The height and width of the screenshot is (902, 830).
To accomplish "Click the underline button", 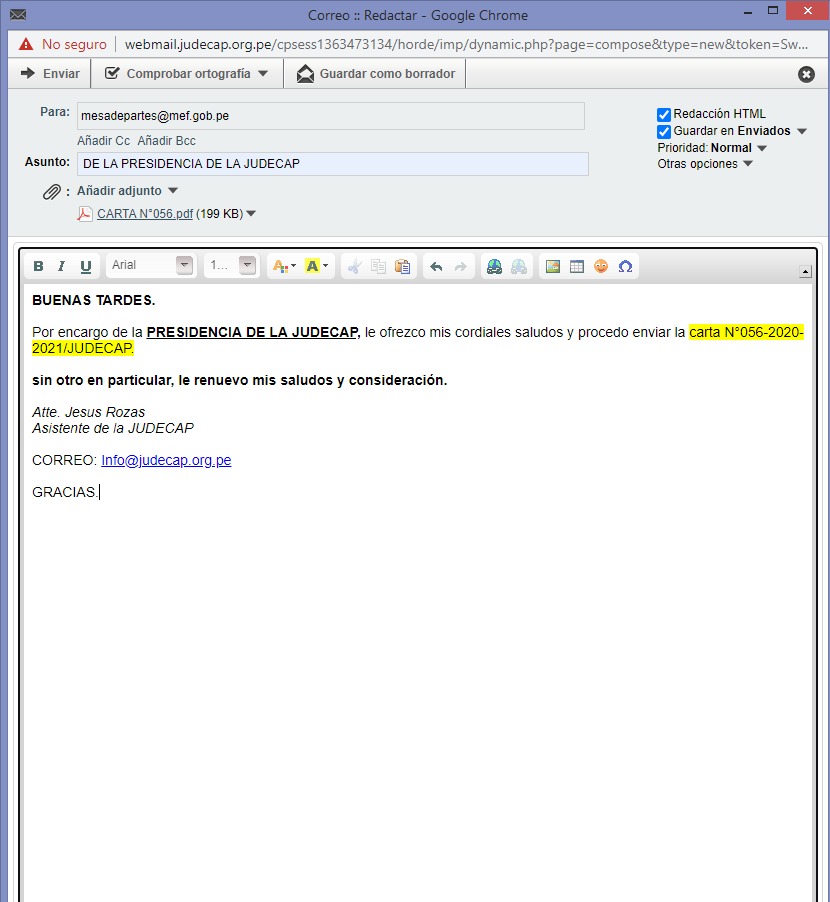I will pyautogui.click(x=86, y=266).
